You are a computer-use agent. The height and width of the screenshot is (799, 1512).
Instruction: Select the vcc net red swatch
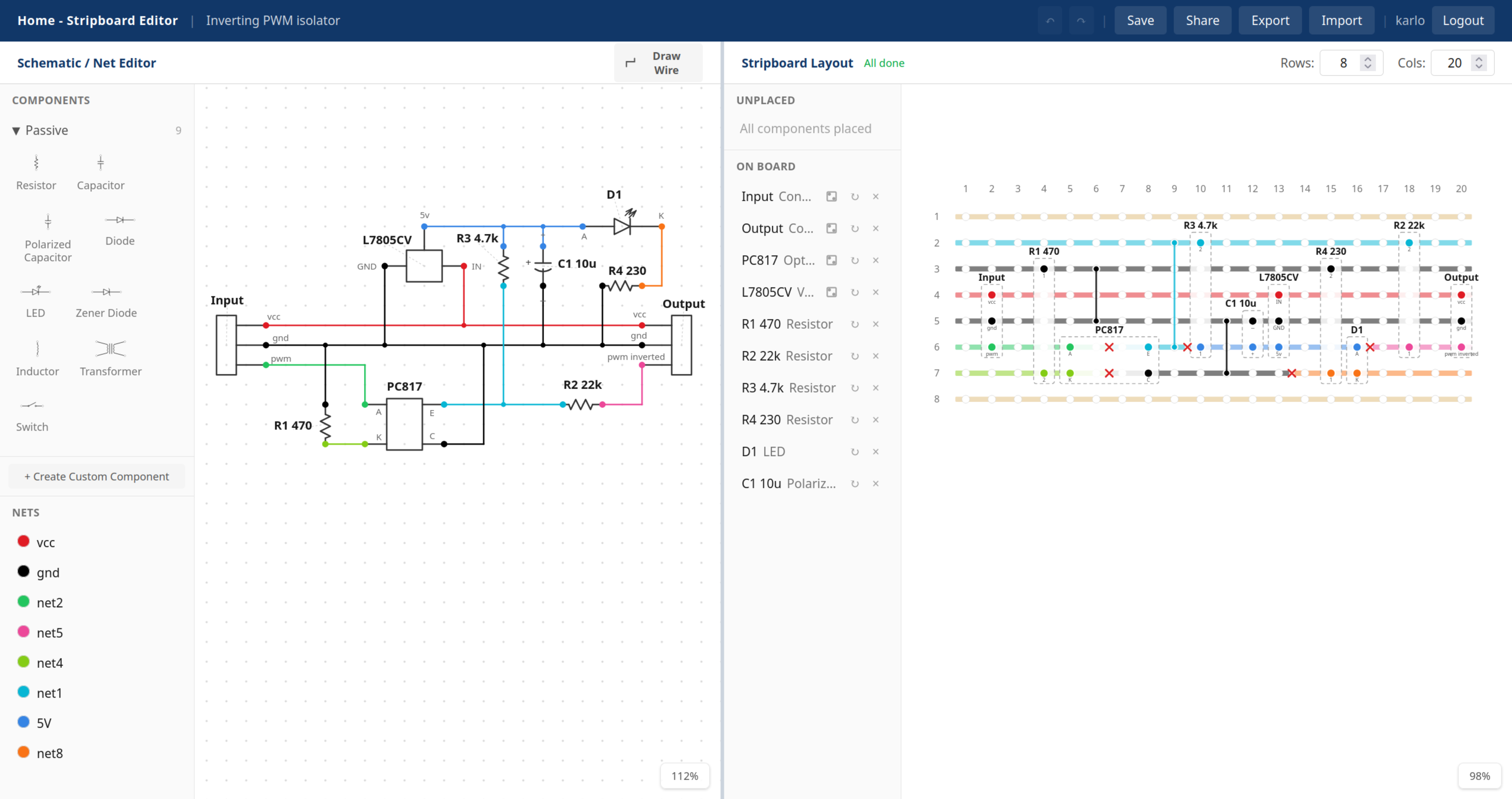click(x=24, y=541)
